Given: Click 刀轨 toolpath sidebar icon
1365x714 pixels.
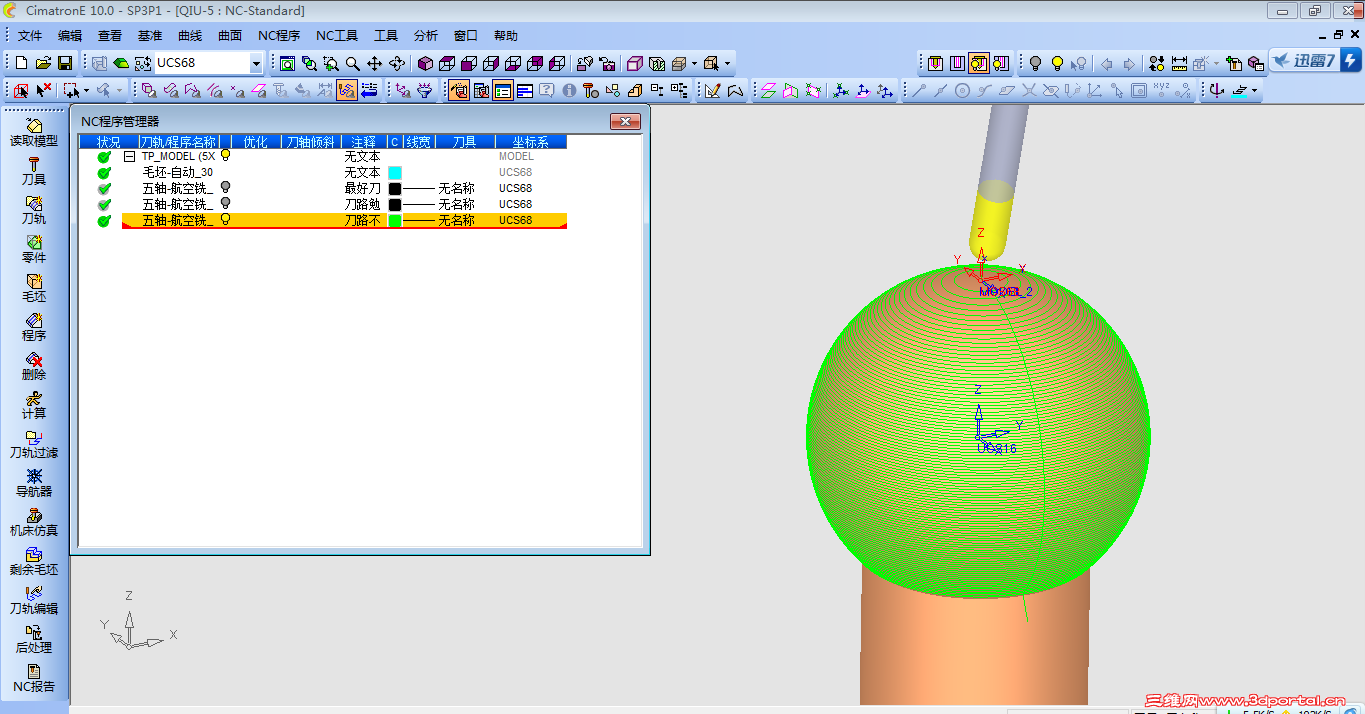Looking at the screenshot, I should pyautogui.click(x=34, y=210).
